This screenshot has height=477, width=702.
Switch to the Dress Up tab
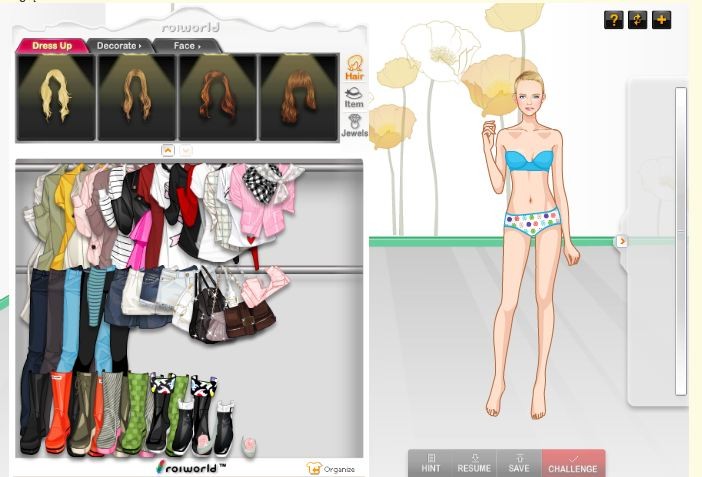[52, 46]
